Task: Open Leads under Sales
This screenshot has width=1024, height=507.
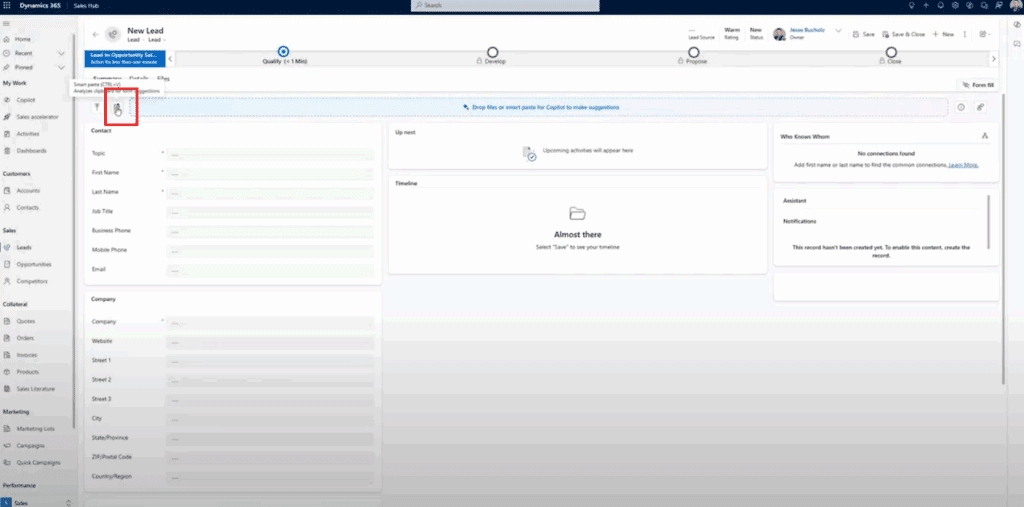Action: point(24,248)
